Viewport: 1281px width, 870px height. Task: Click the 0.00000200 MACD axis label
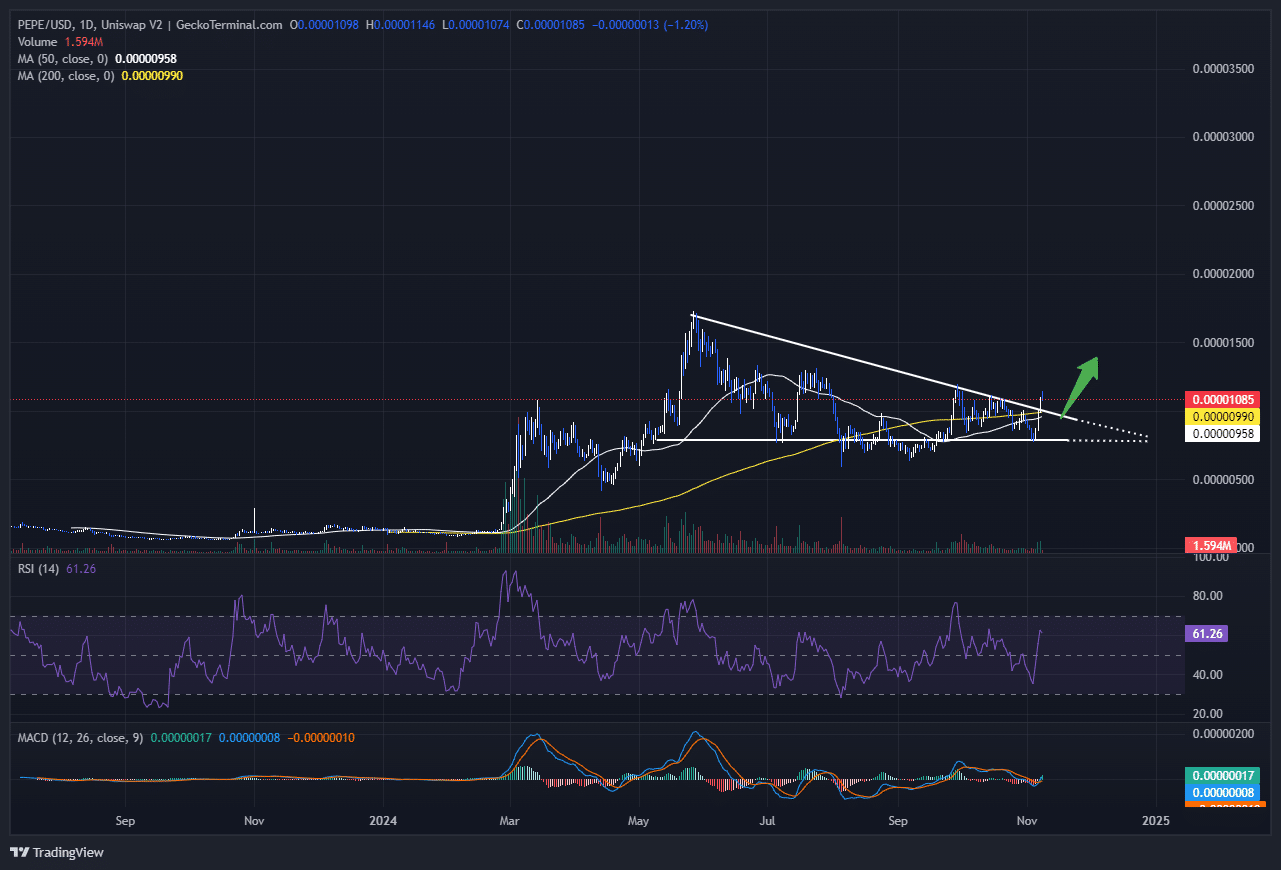point(1224,734)
